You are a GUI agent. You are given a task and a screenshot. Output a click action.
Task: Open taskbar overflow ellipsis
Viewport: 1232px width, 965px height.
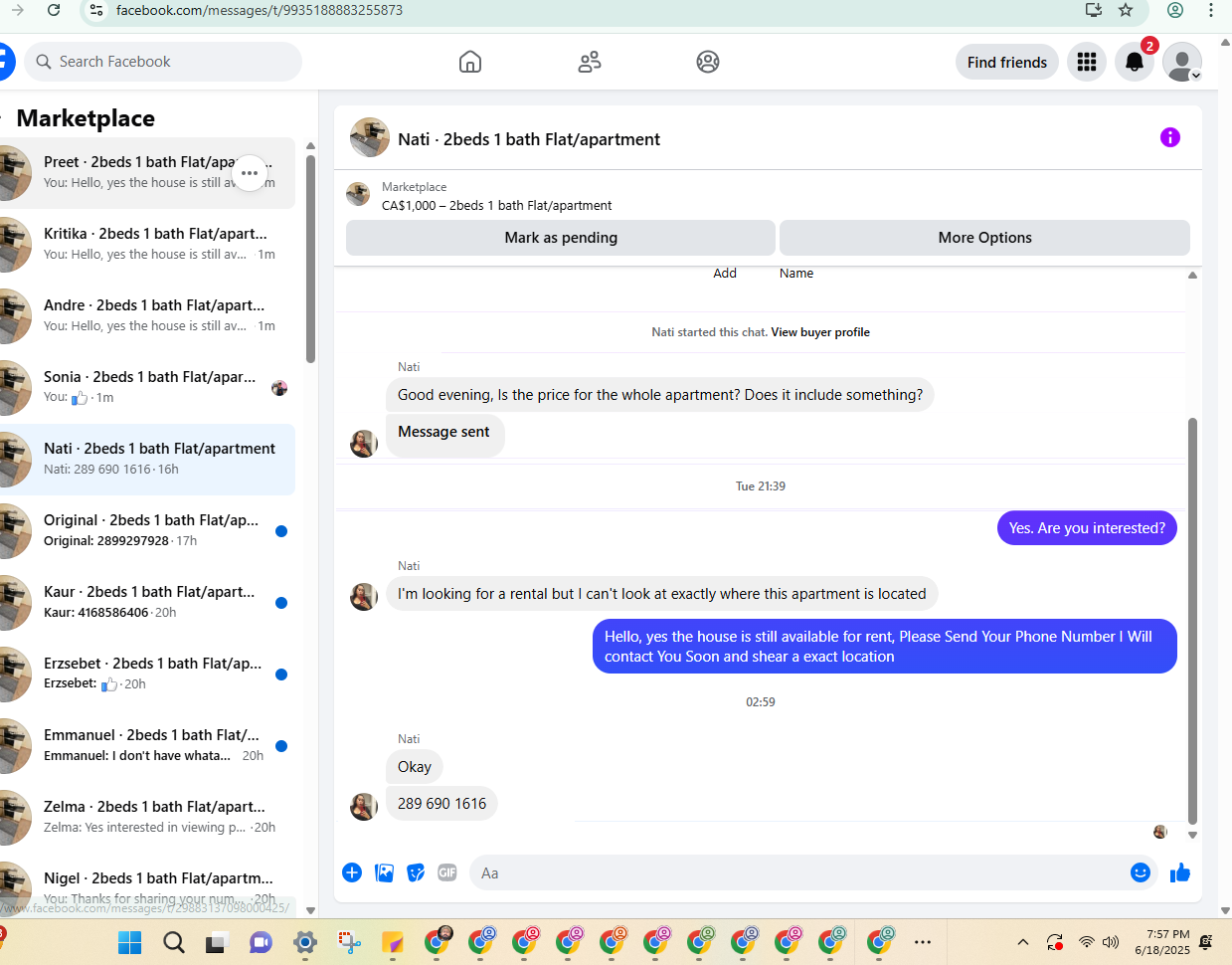923,942
